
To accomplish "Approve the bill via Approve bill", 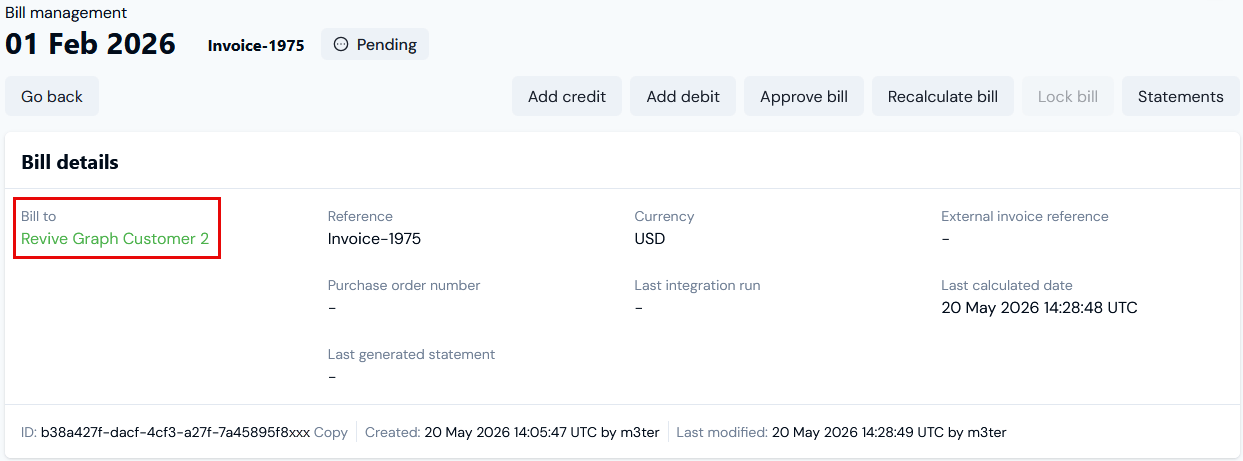I will click(804, 97).
